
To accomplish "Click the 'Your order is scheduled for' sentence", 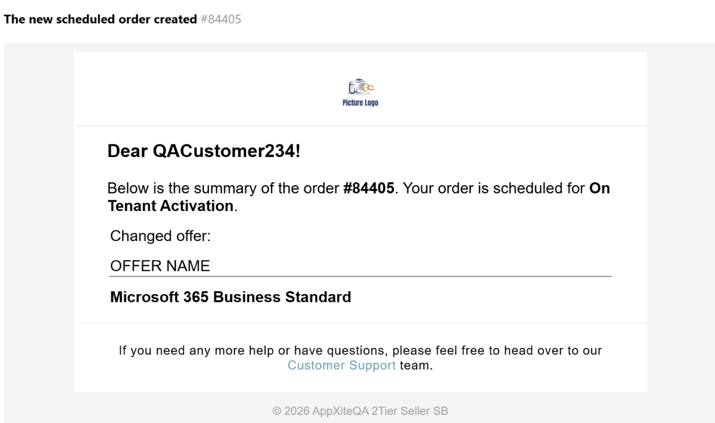I will point(494,188).
